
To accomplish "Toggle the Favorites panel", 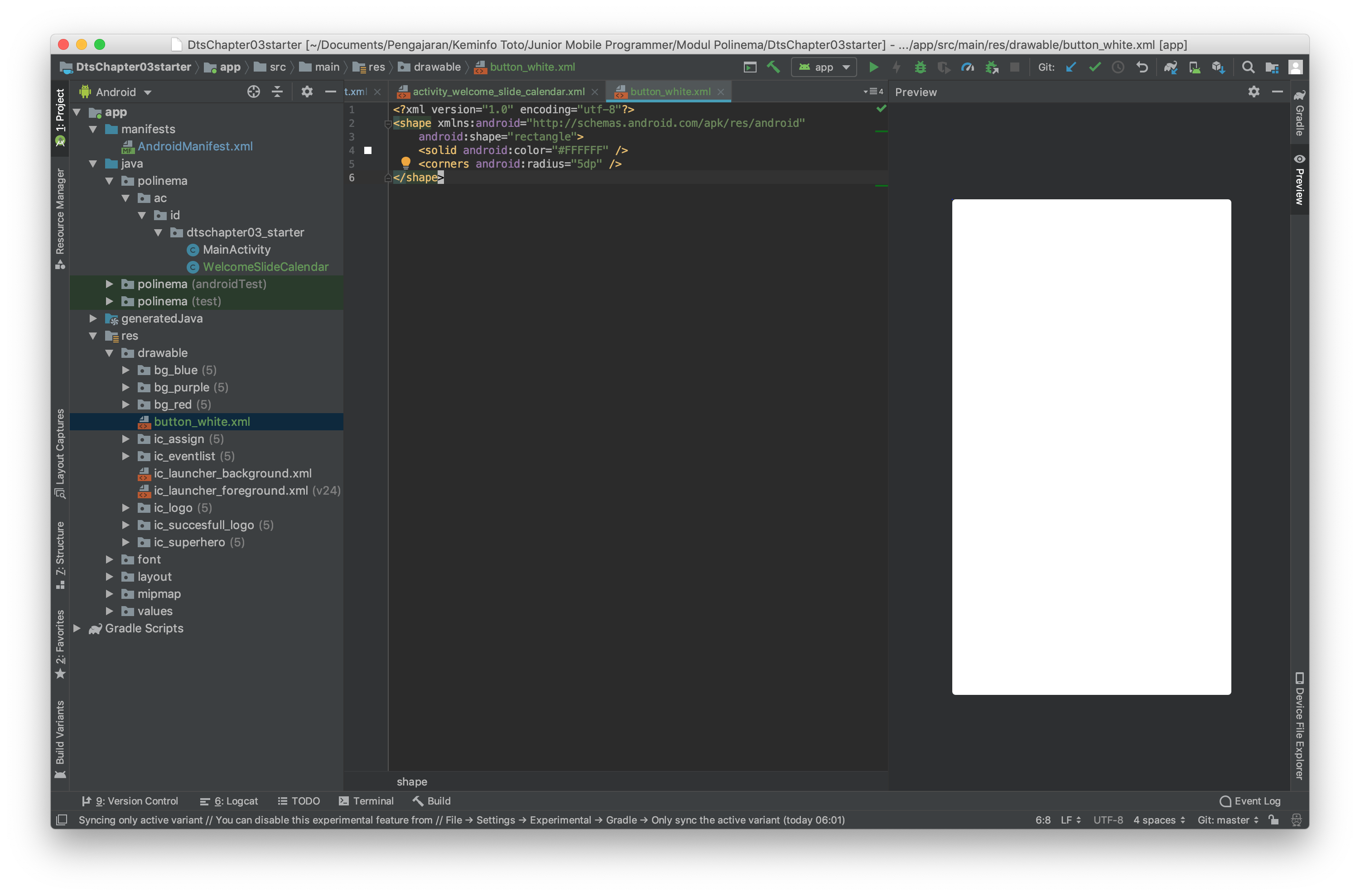I will [x=60, y=644].
